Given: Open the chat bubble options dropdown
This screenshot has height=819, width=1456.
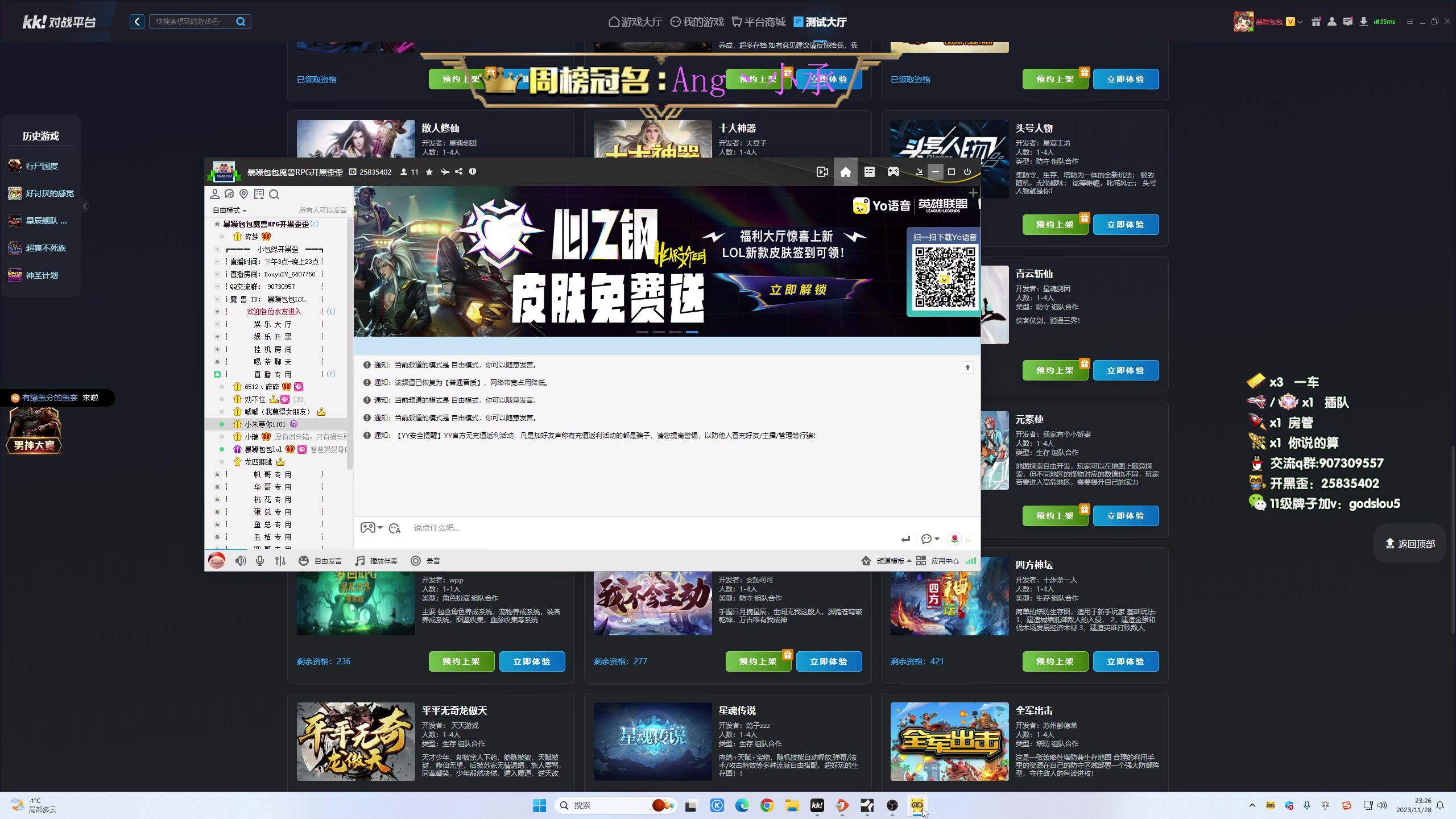Looking at the screenshot, I should click(x=930, y=539).
